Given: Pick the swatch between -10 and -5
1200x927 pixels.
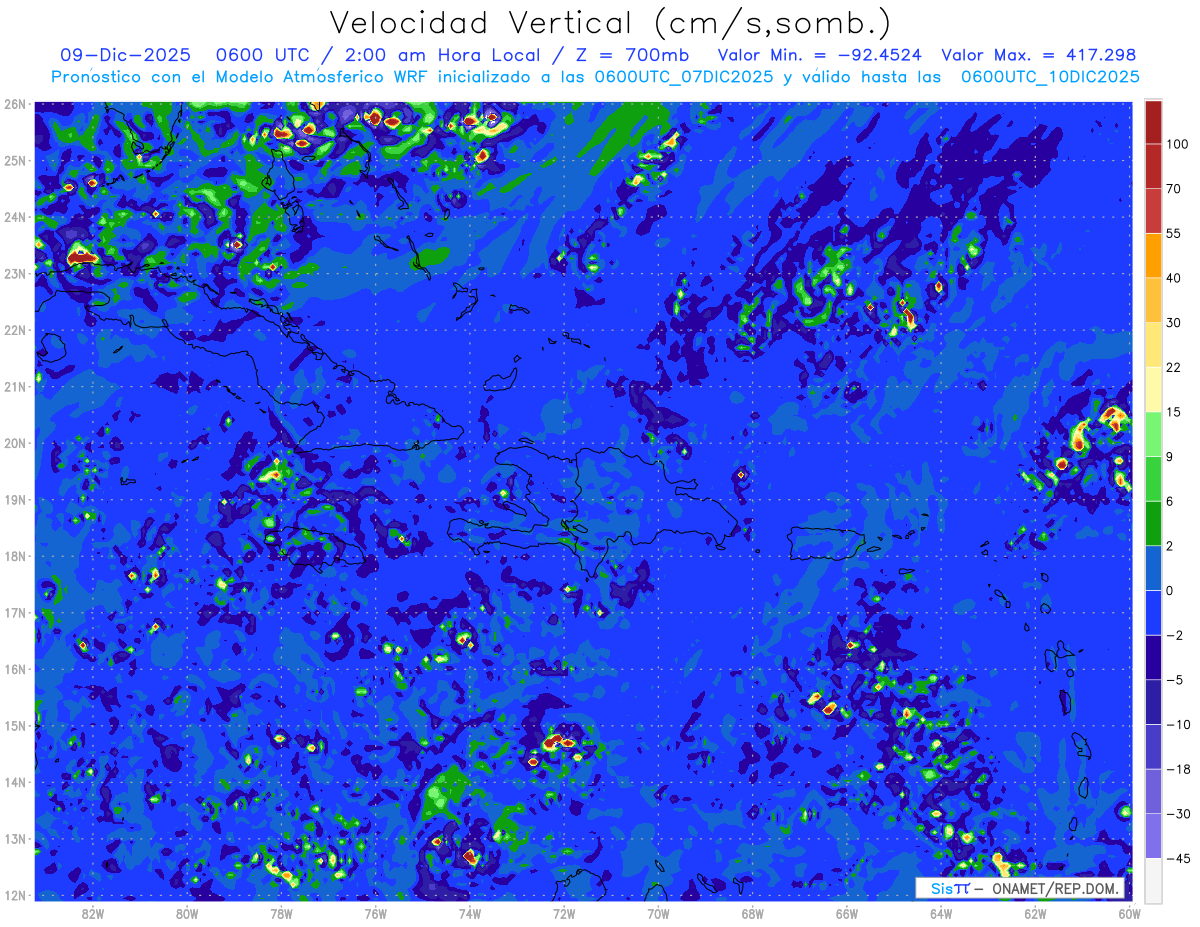Looking at the screenshot, I should tap(1153, 701).
